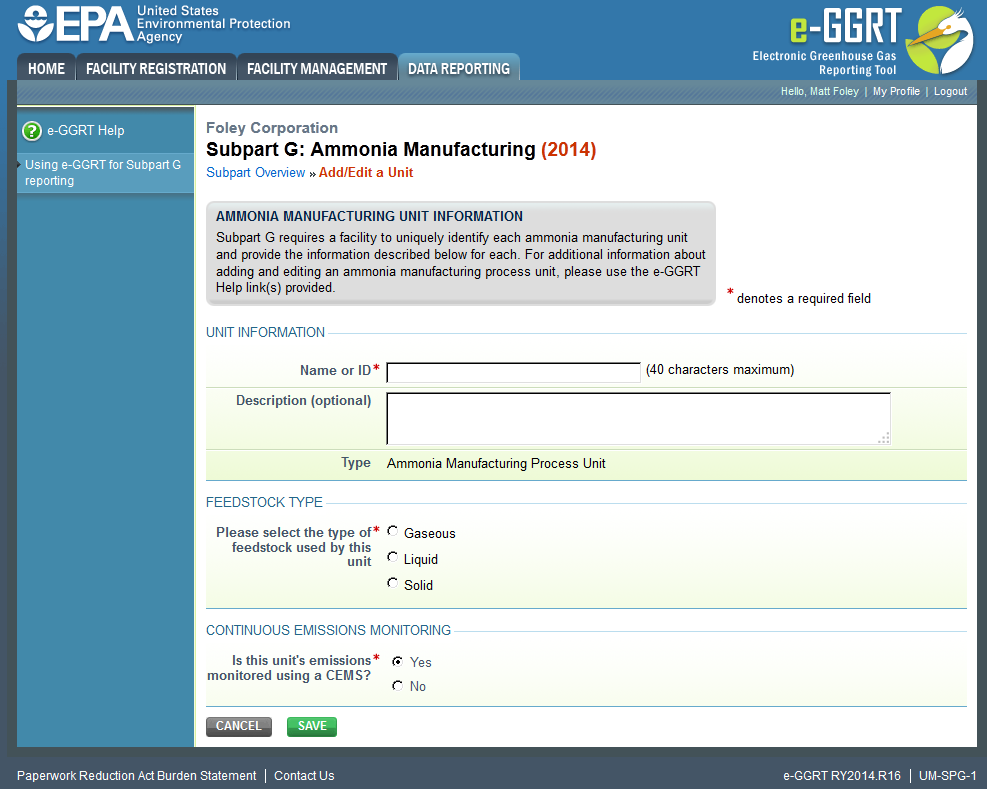
Task: Click the (40 characters maximum) hint text
Action: click(720, 370)
